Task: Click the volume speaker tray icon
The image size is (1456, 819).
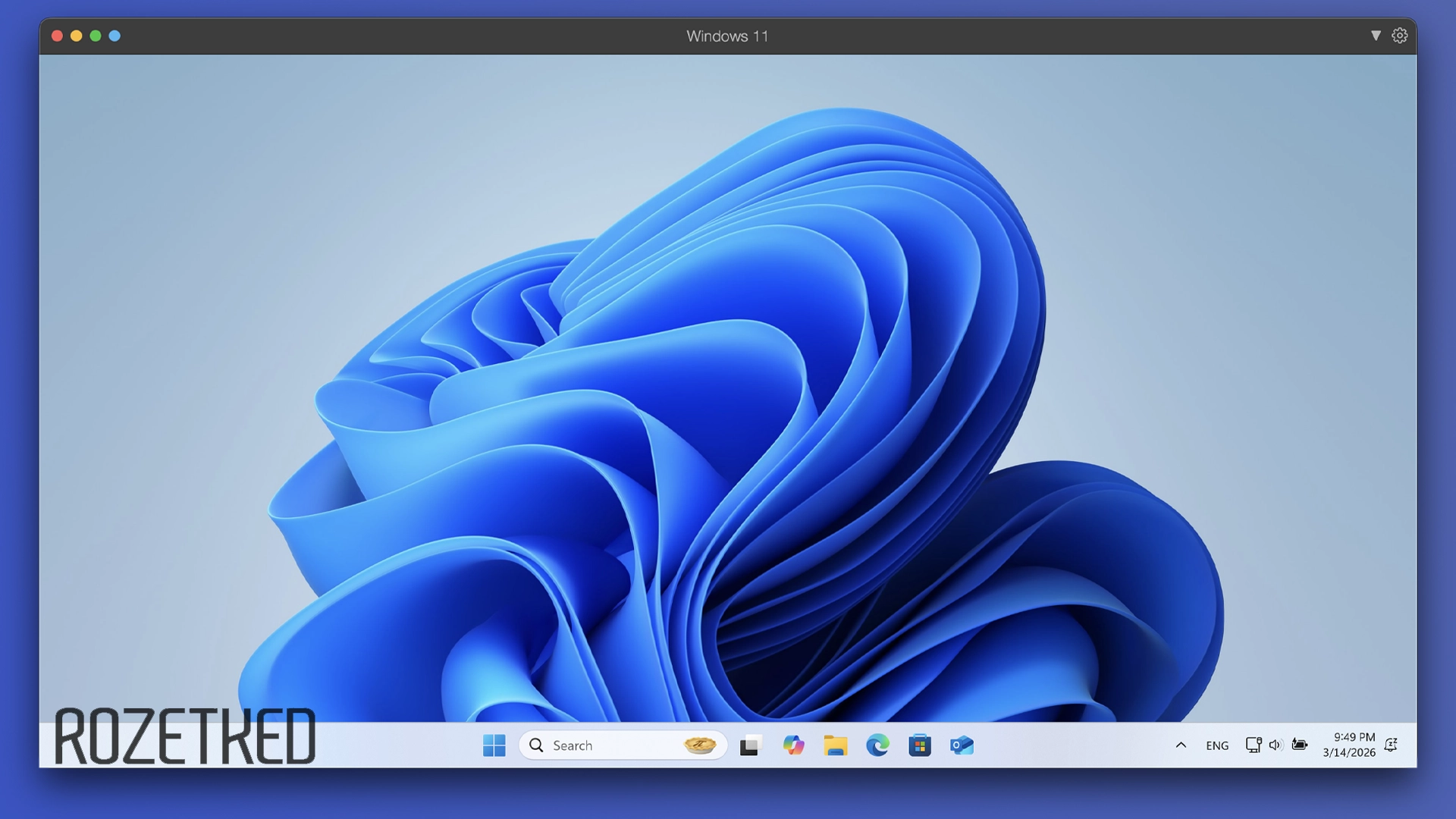Action: pos(1276,745)
